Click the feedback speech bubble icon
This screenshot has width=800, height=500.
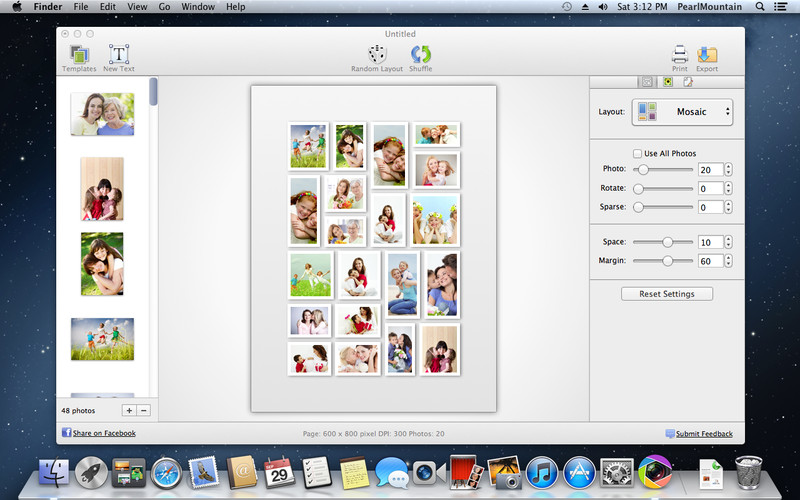(x=670, y=434)
